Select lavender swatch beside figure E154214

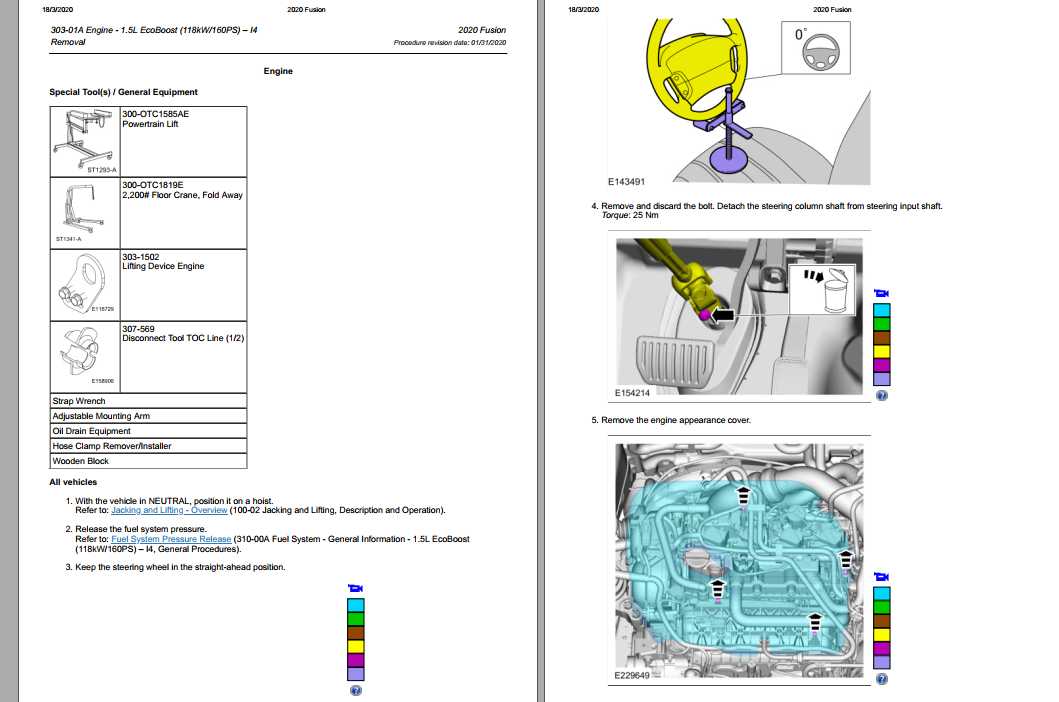tap(882, 378)
